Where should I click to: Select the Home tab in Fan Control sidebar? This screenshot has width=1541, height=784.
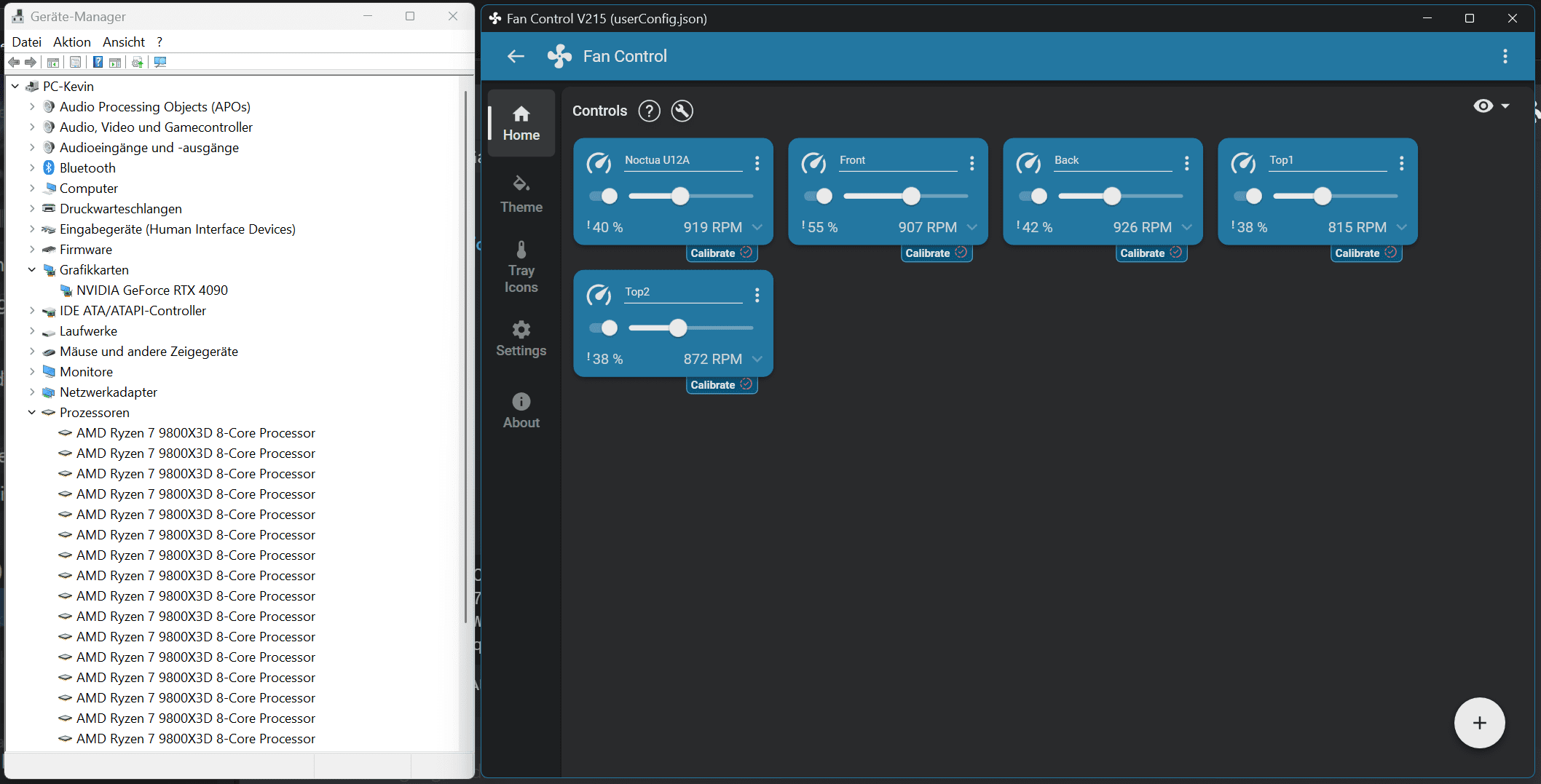point(521,123)
